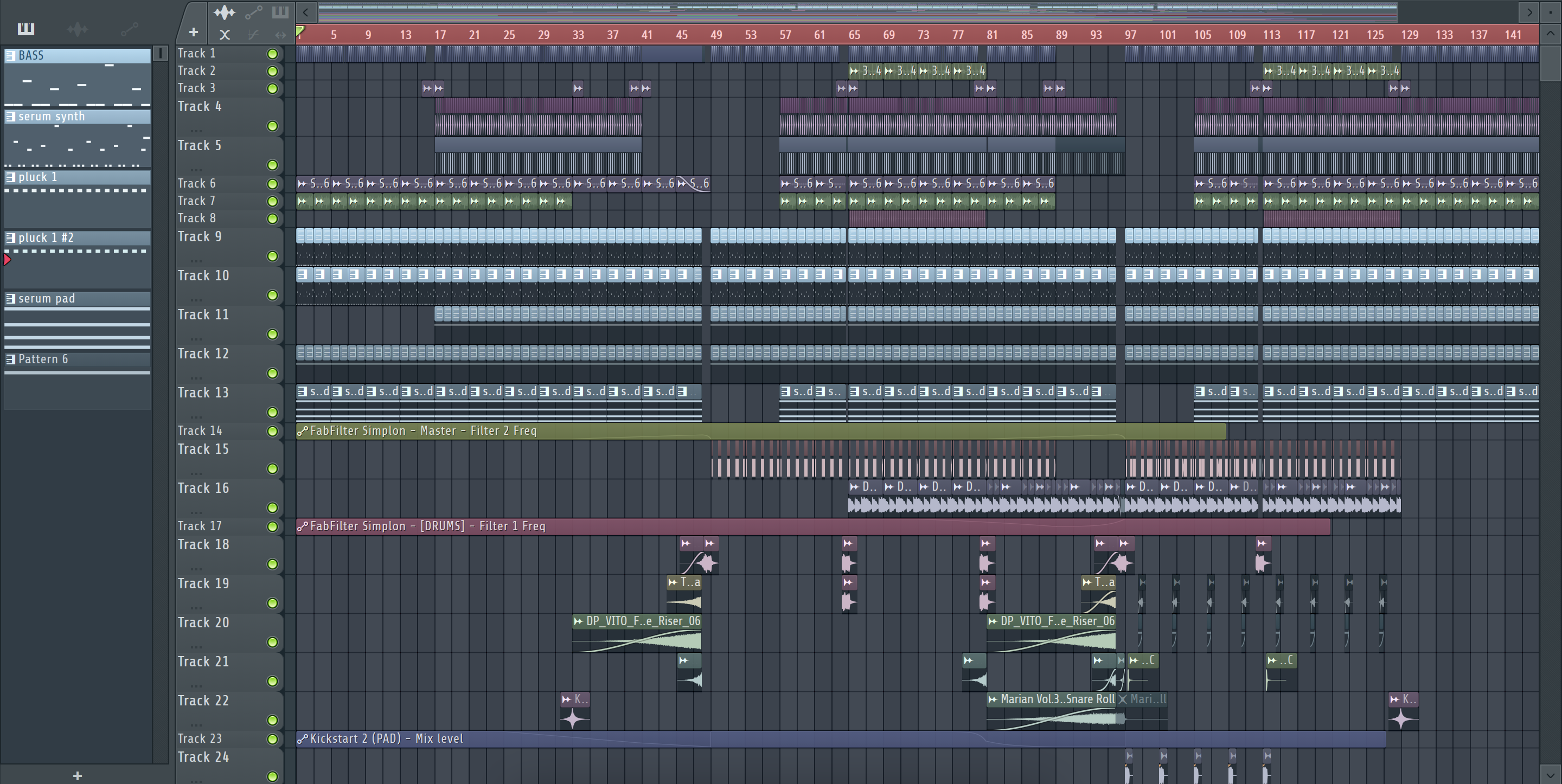Click the double-arrow icon in playlist header
This screenshot has width=1562, height=784.
[280, 35]
